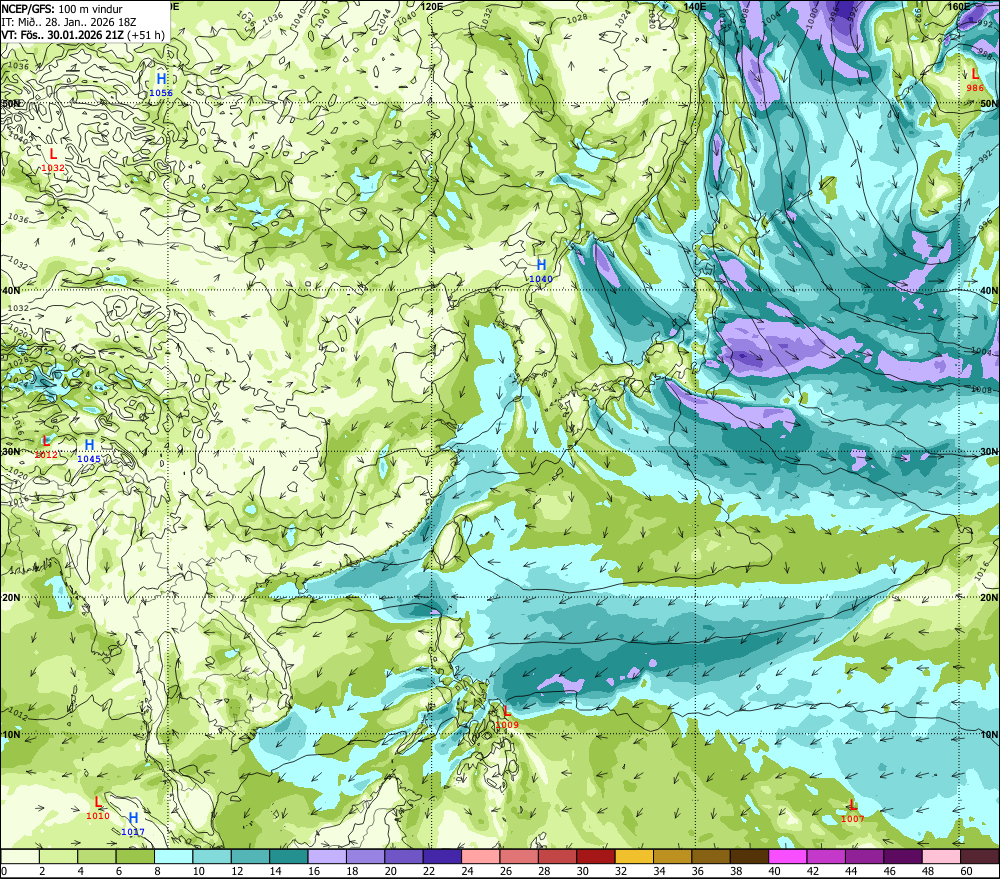Click the left-edge 10N latitude label
The height and width of the screenshot is (879, 1000).
click(x=10, y=734)
